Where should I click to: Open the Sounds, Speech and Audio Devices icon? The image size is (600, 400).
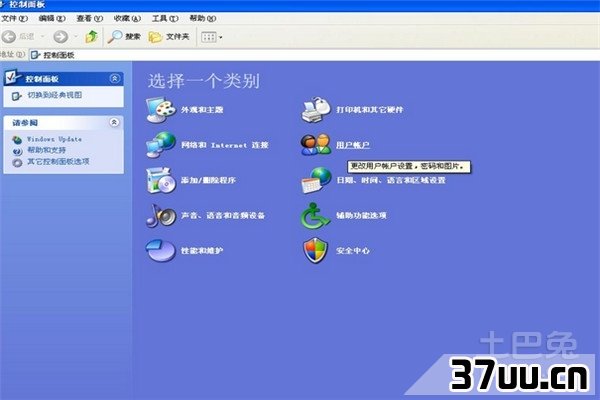(161, 216)
